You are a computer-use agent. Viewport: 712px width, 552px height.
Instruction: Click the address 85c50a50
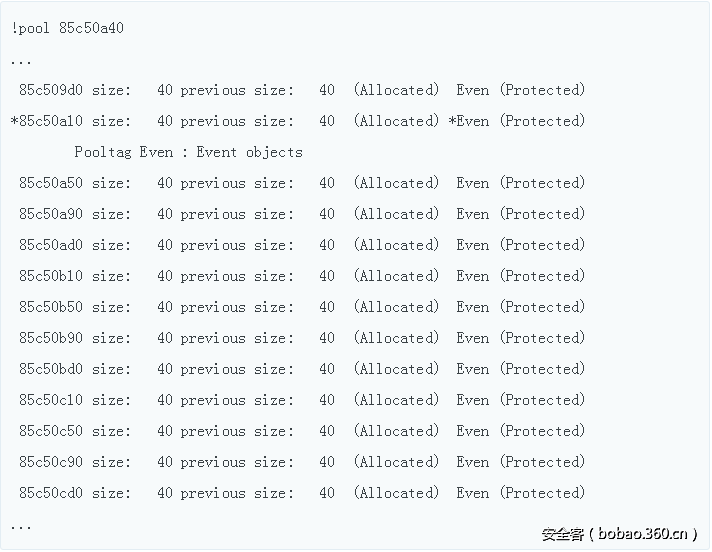pyautogui.click(x=50, y=183)
